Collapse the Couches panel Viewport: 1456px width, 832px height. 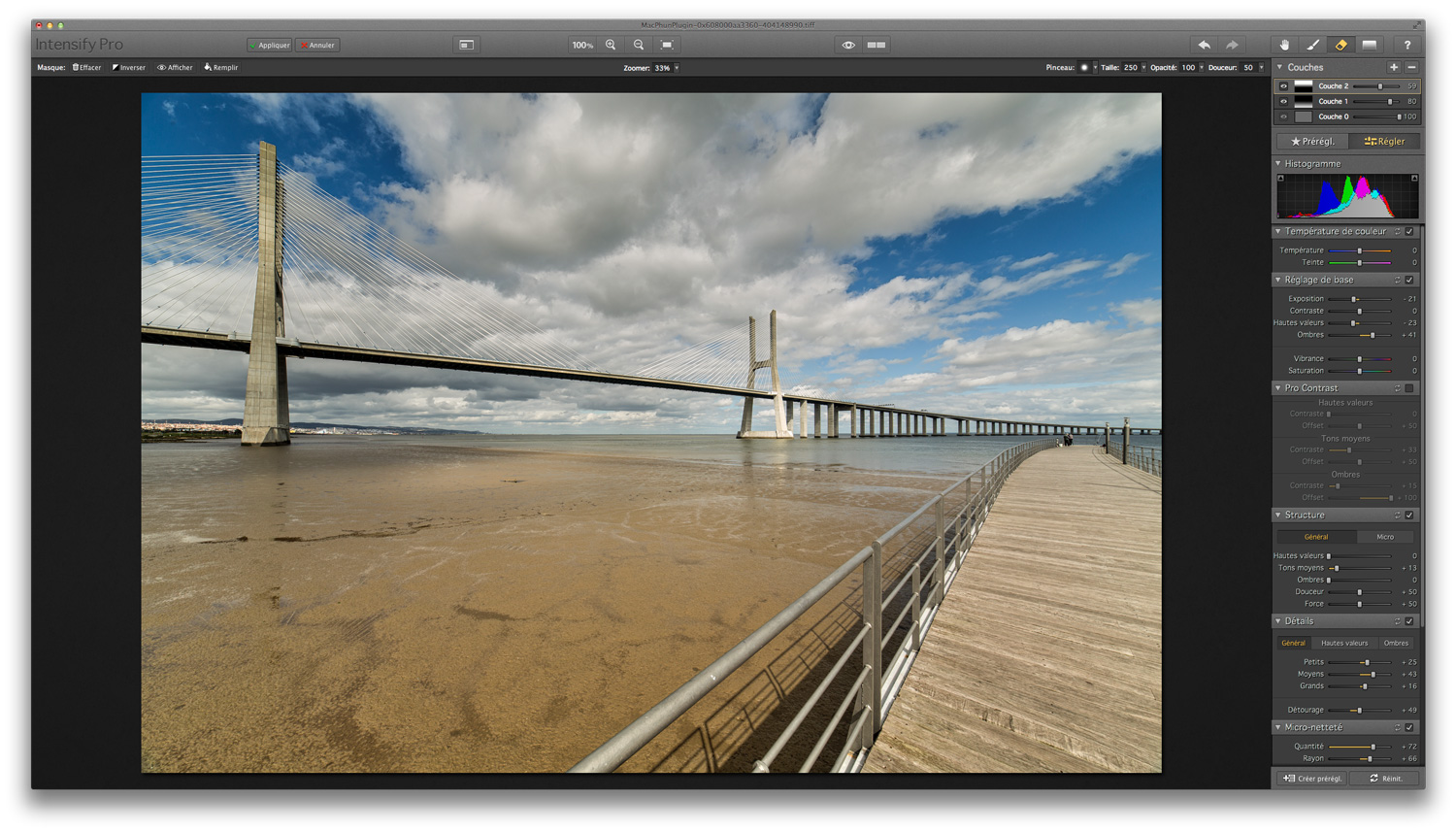point(1279,67)
